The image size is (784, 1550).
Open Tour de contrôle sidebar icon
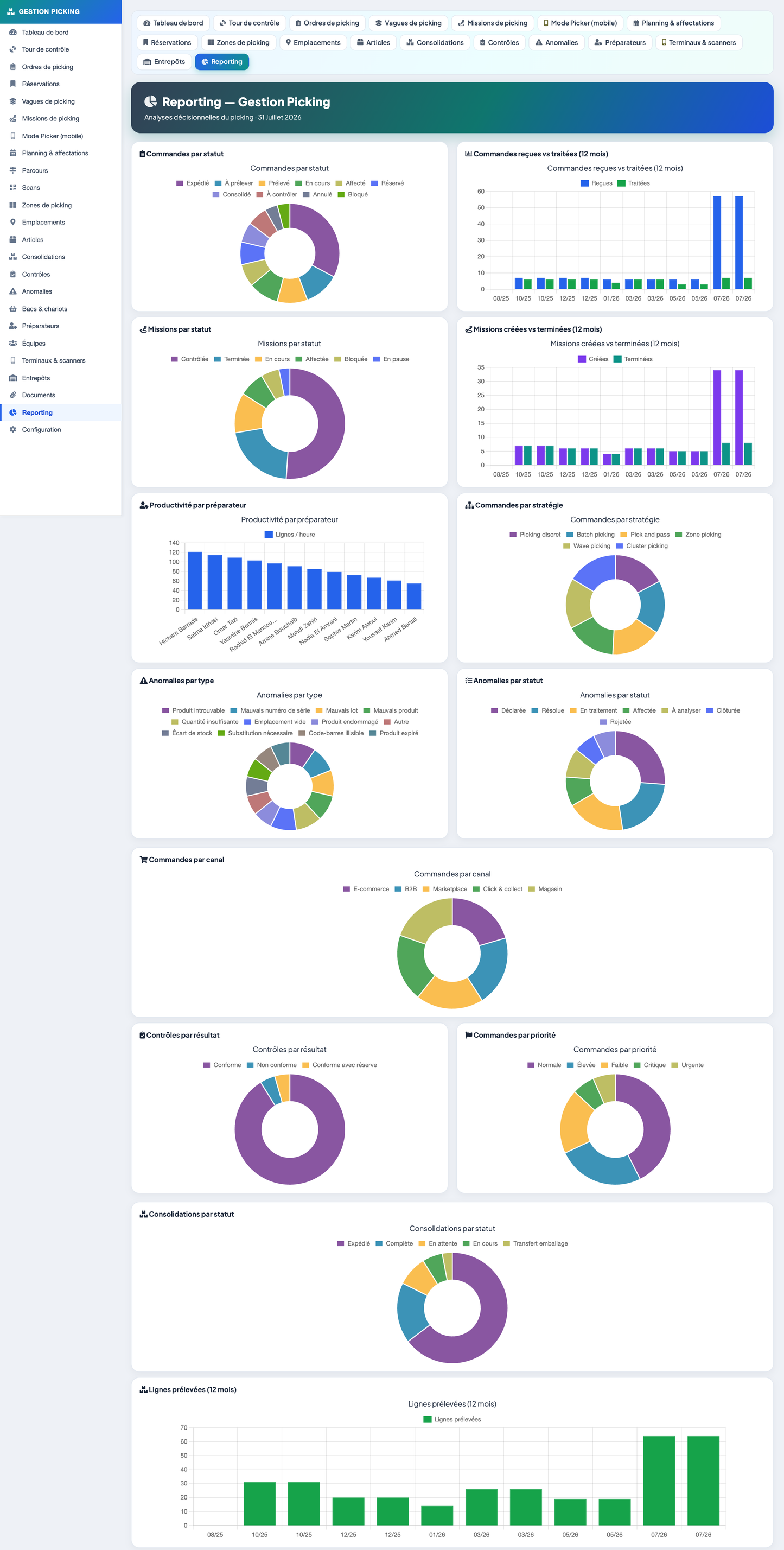[x=12, y=49]
